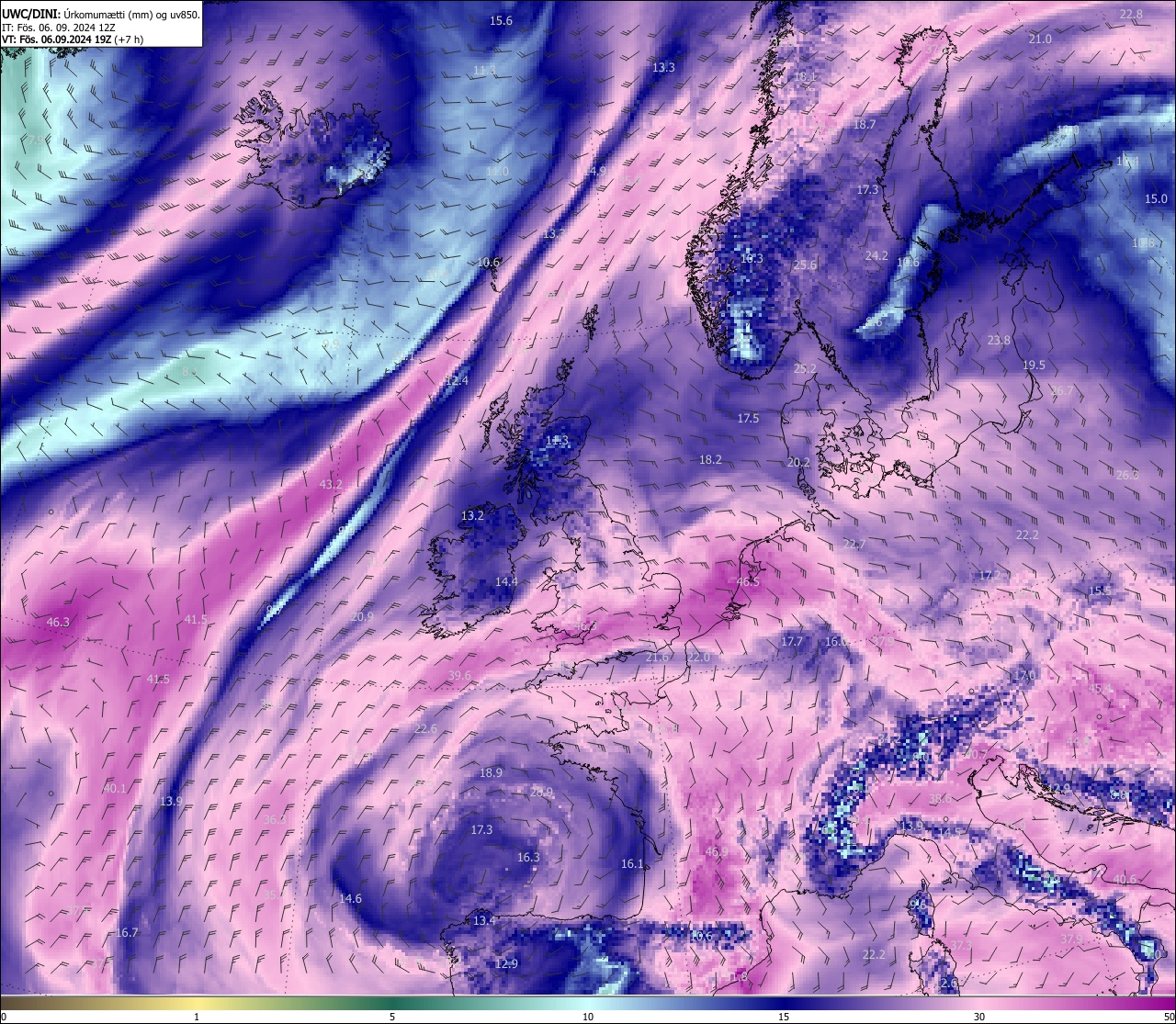Click the legend tick label 5
This screenshot has width=1176, height=1024.
tap(392, 1017)
